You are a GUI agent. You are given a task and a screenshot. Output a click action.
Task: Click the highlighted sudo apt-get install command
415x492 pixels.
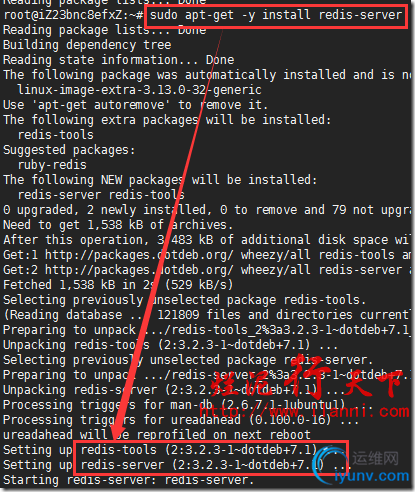click(x=276, y=16)
